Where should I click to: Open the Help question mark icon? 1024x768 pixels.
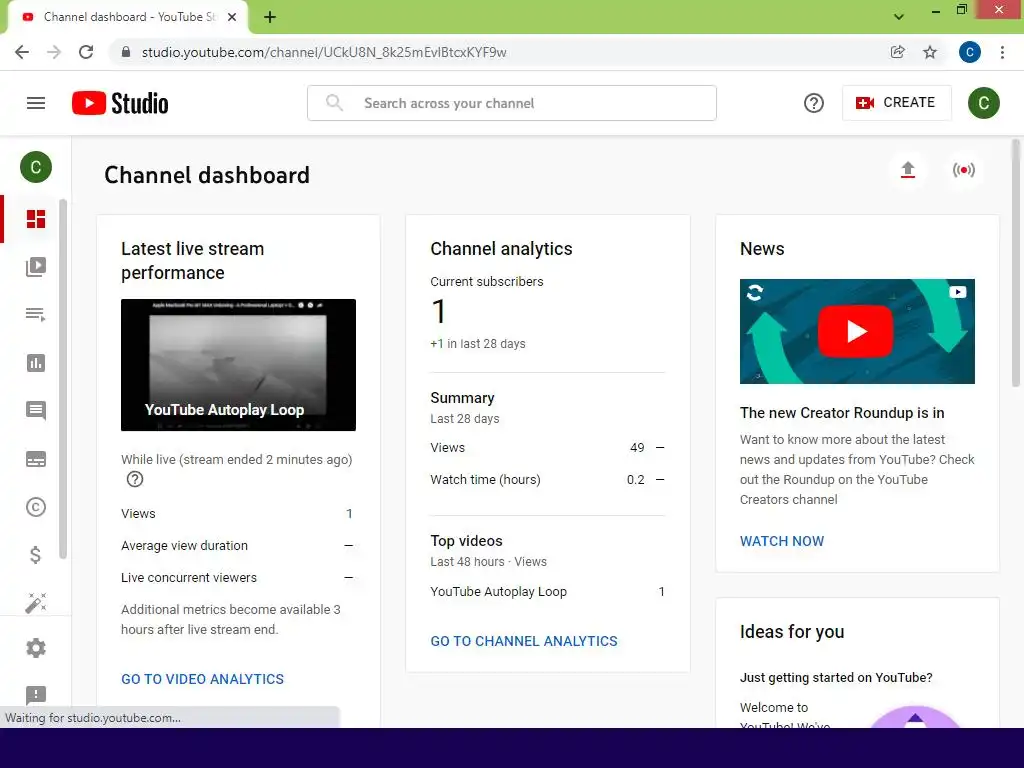813,103
